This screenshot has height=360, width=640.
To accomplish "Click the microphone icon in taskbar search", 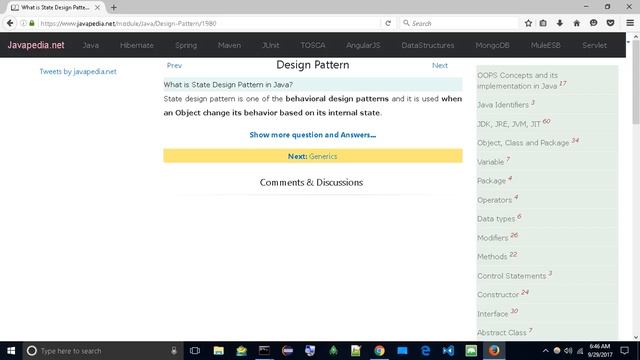I will click(x=174, y=351).
